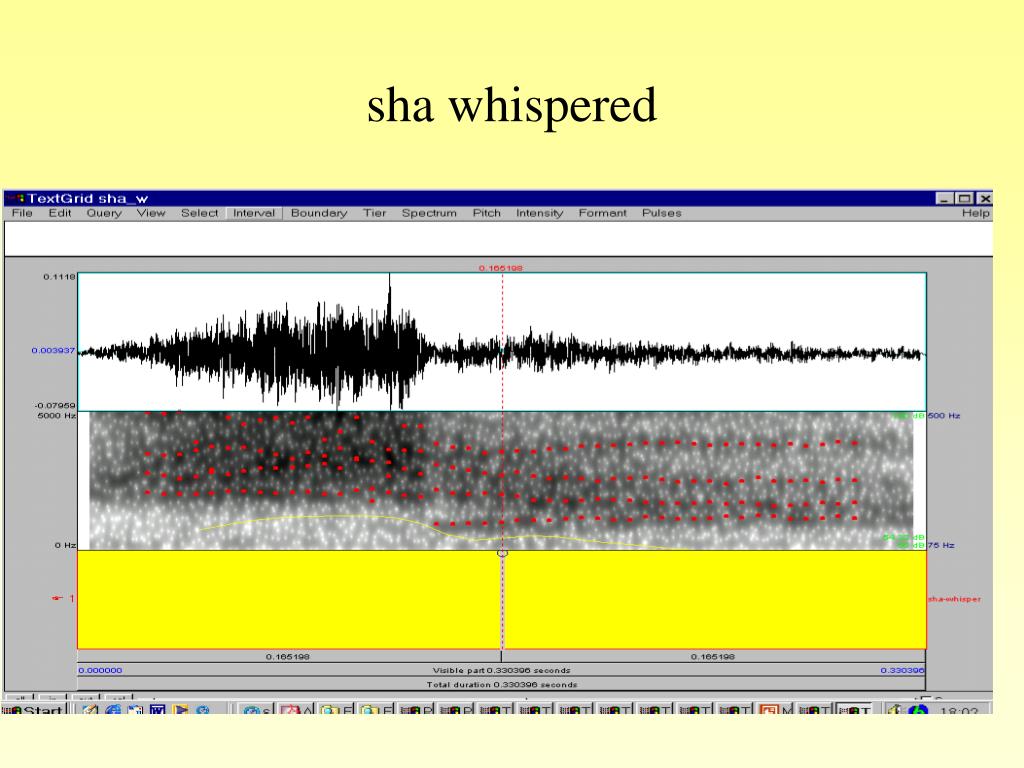
Task: Click in the waveform display
Action: pyautogui.click(x=502, y=342)
